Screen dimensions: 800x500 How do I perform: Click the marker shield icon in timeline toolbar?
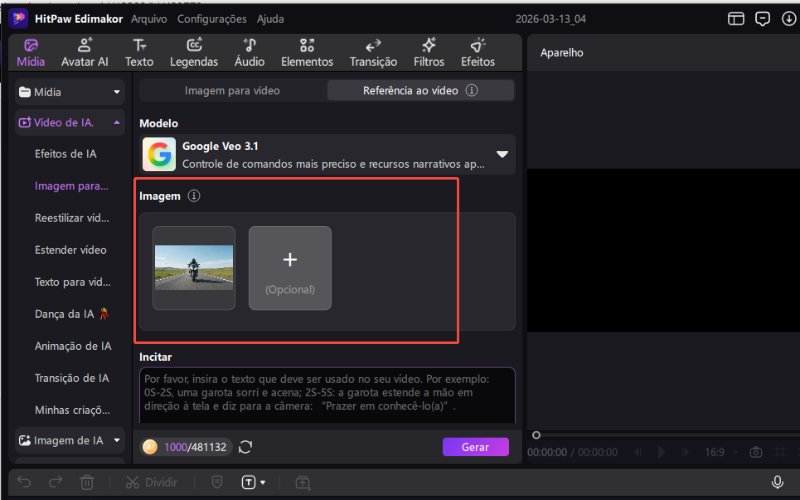point(217,482)
